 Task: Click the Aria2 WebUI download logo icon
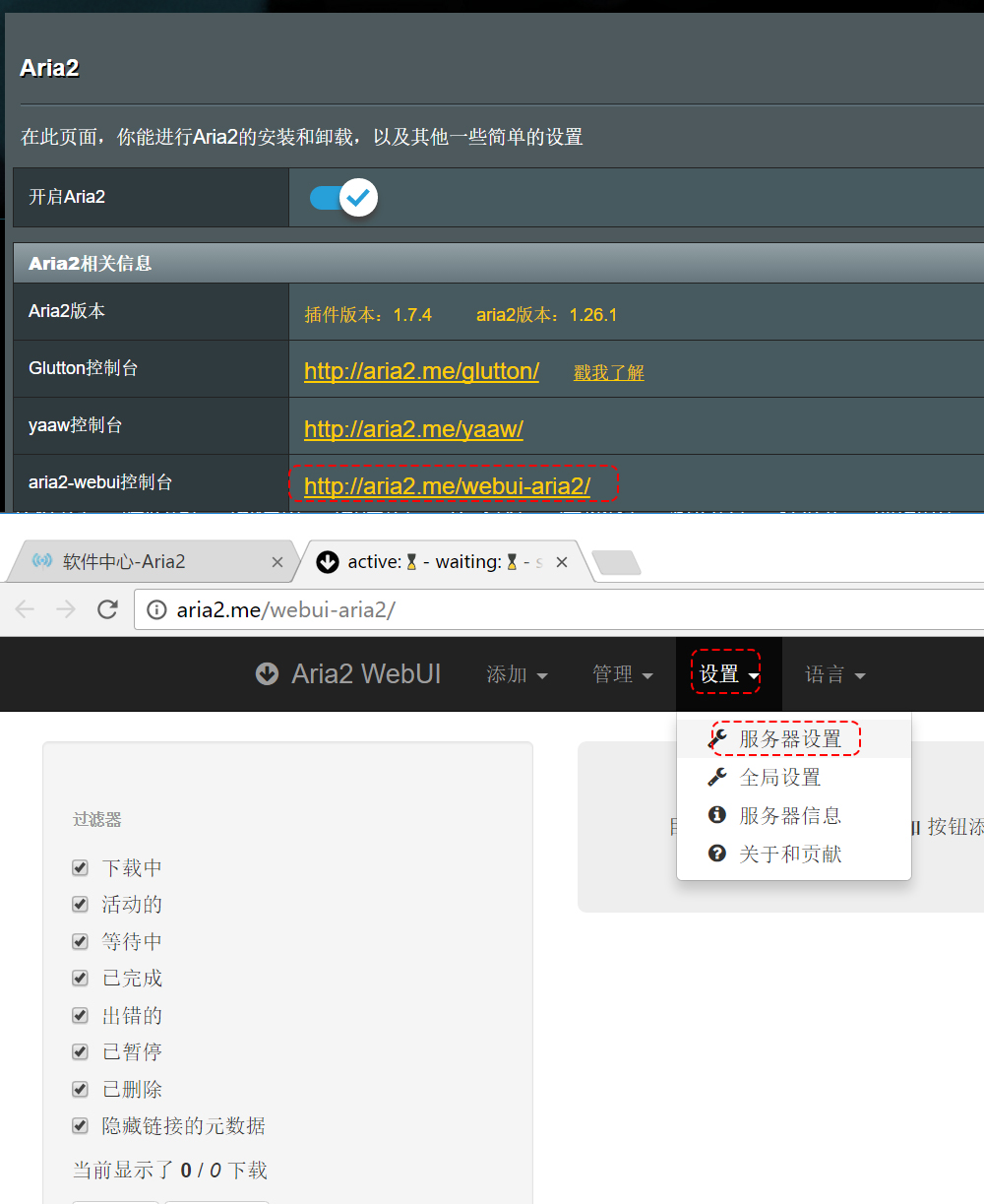click(x=267, y=673)
